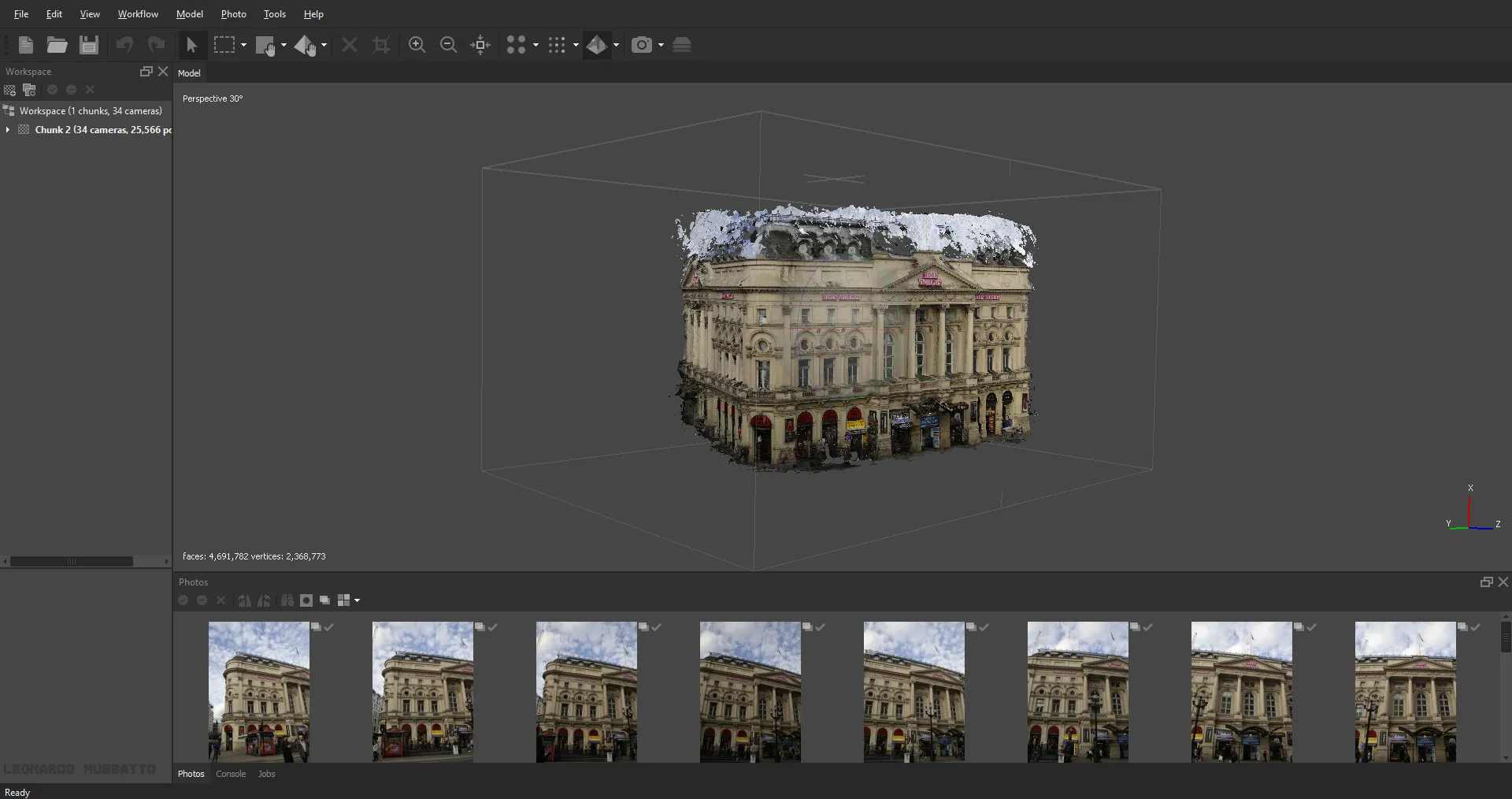Select the Navigation arrow tool
Screen dimensions: 1512x799
[191, 45]
